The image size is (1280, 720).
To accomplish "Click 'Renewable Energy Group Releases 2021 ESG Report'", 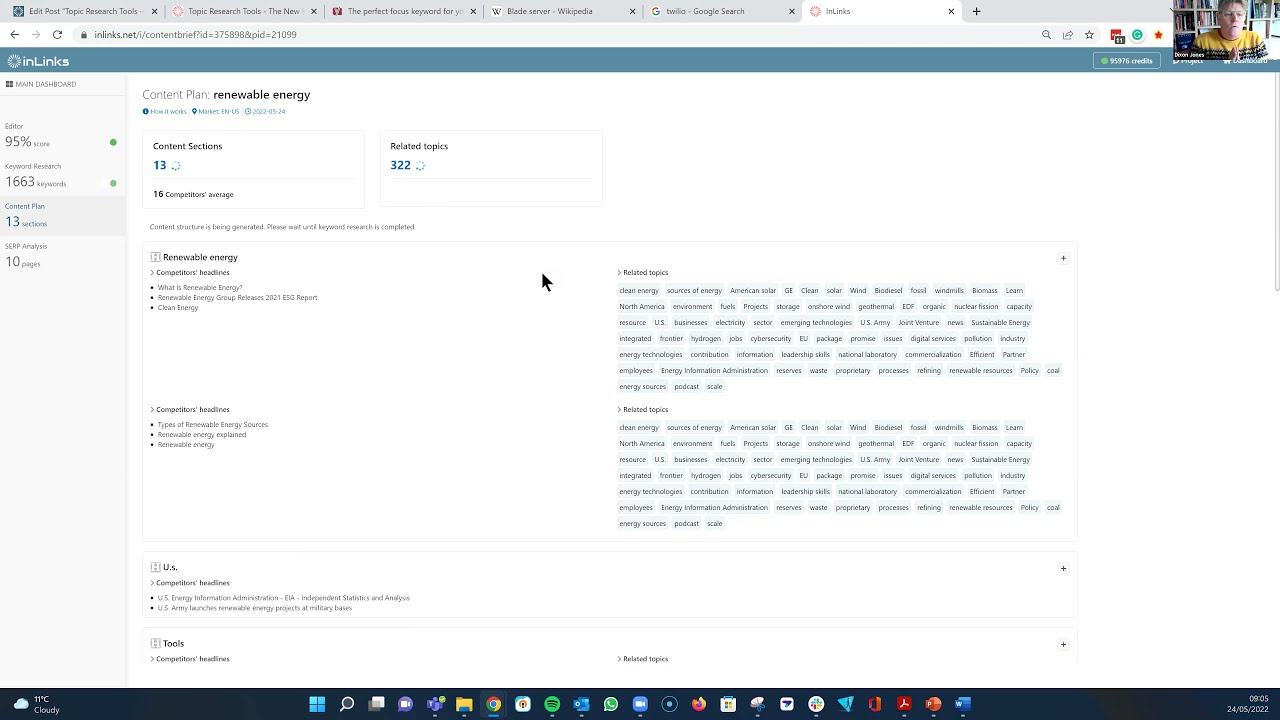I will coord(237,298).
